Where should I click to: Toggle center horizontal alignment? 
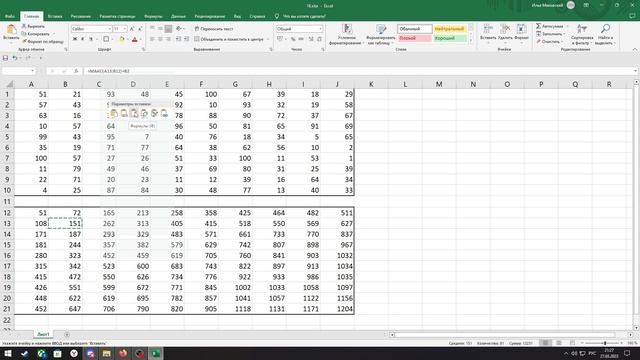coord(160,39)
